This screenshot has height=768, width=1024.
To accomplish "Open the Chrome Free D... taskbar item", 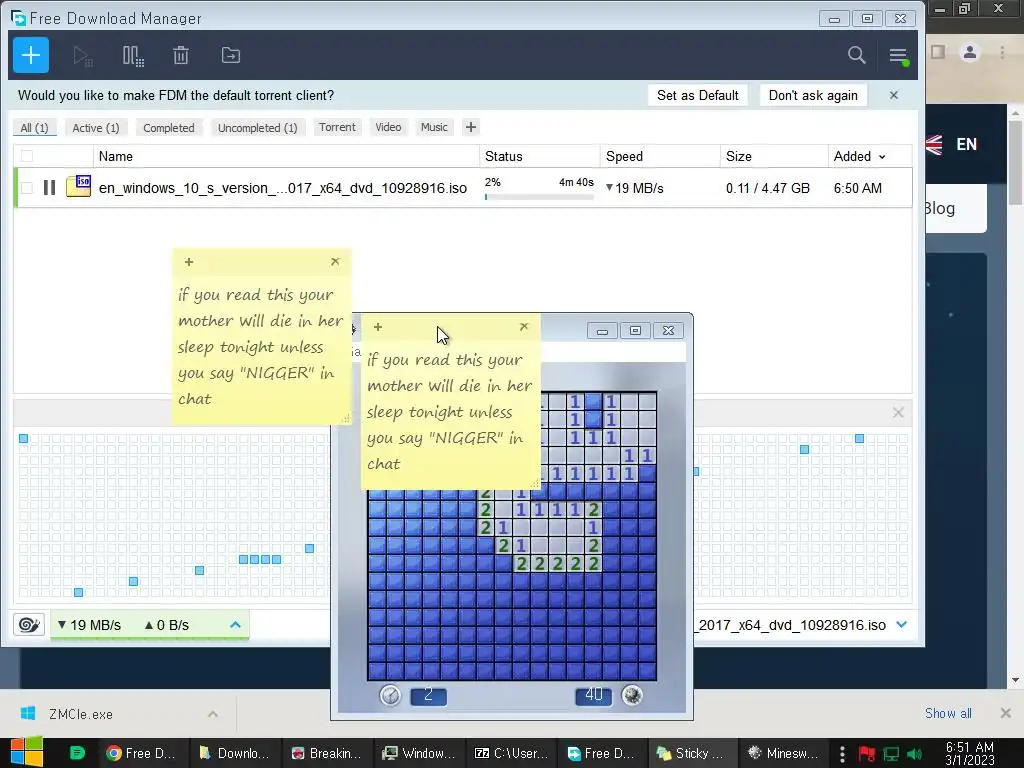I will [142, 753].
